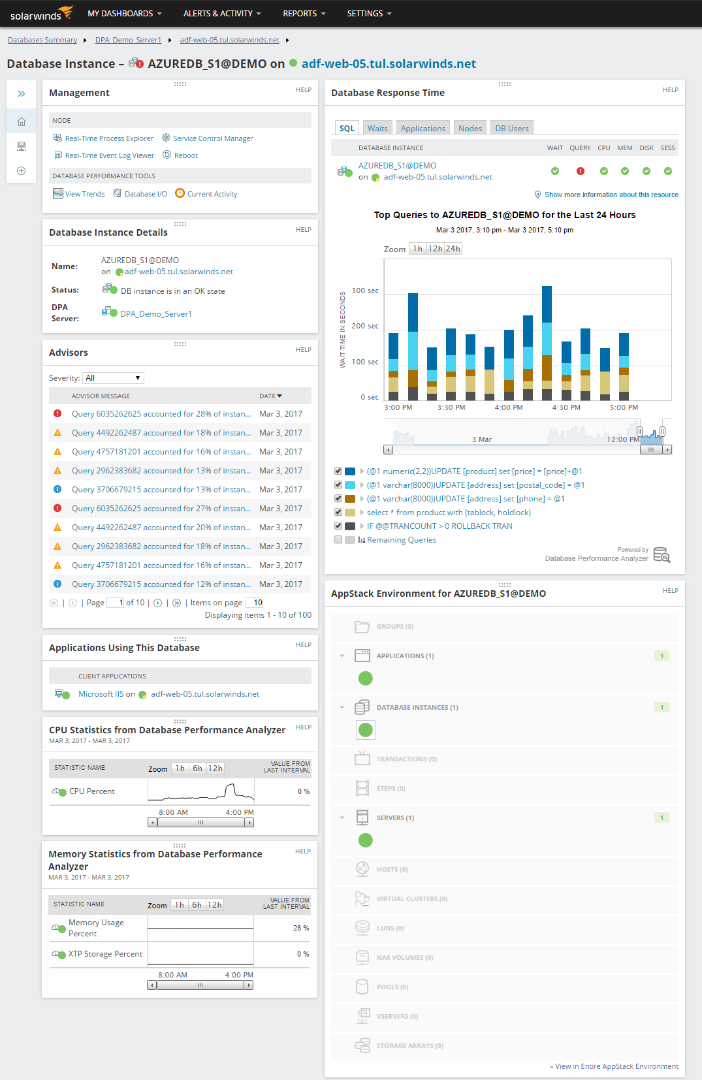702x1080 pixels.
Task: Toggle checkbox for UPDATE address postal_code query
Action: [x=338, y=486]
